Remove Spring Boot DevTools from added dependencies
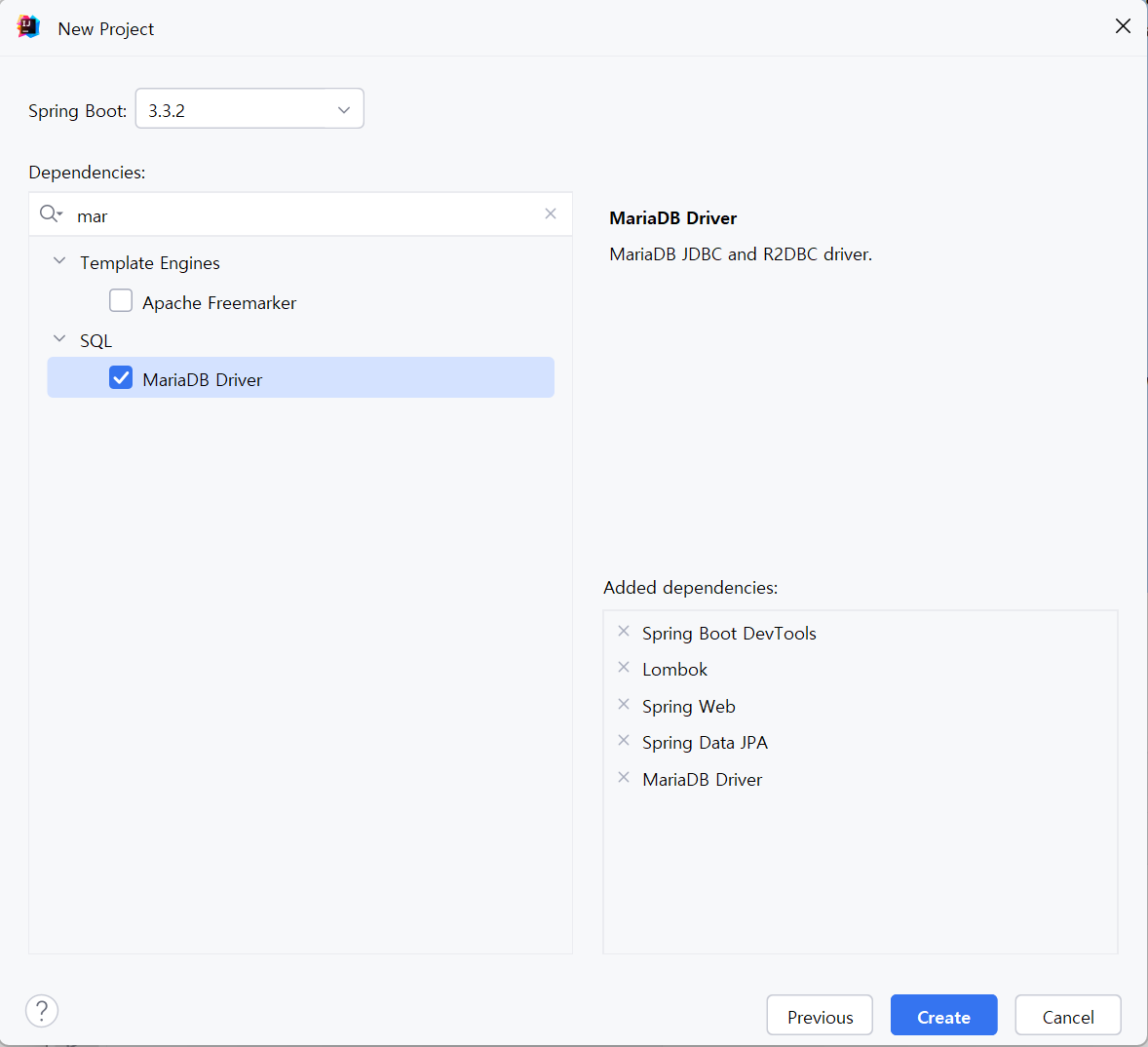Viewport: 1148px width, 1047px height. (x=624, y=631)
